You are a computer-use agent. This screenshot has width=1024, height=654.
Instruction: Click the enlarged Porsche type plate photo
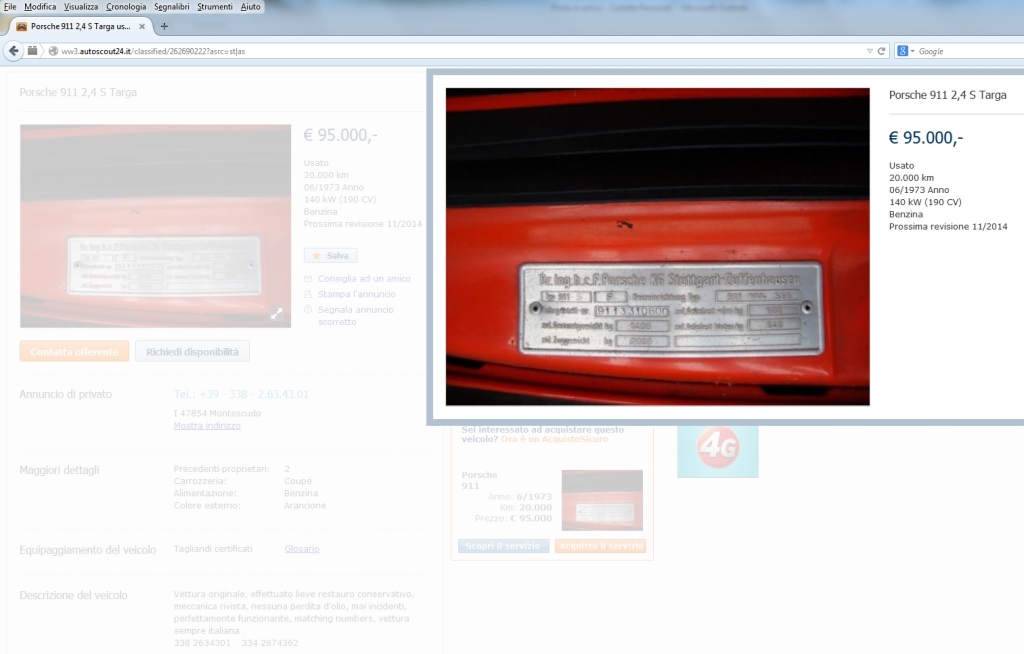[x=658, y=247]
